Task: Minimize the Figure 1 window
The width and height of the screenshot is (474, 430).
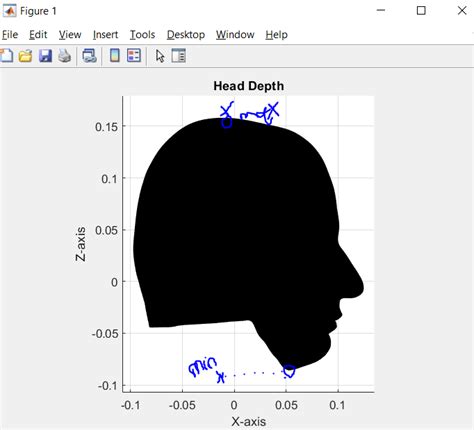Action: point(381,11)
